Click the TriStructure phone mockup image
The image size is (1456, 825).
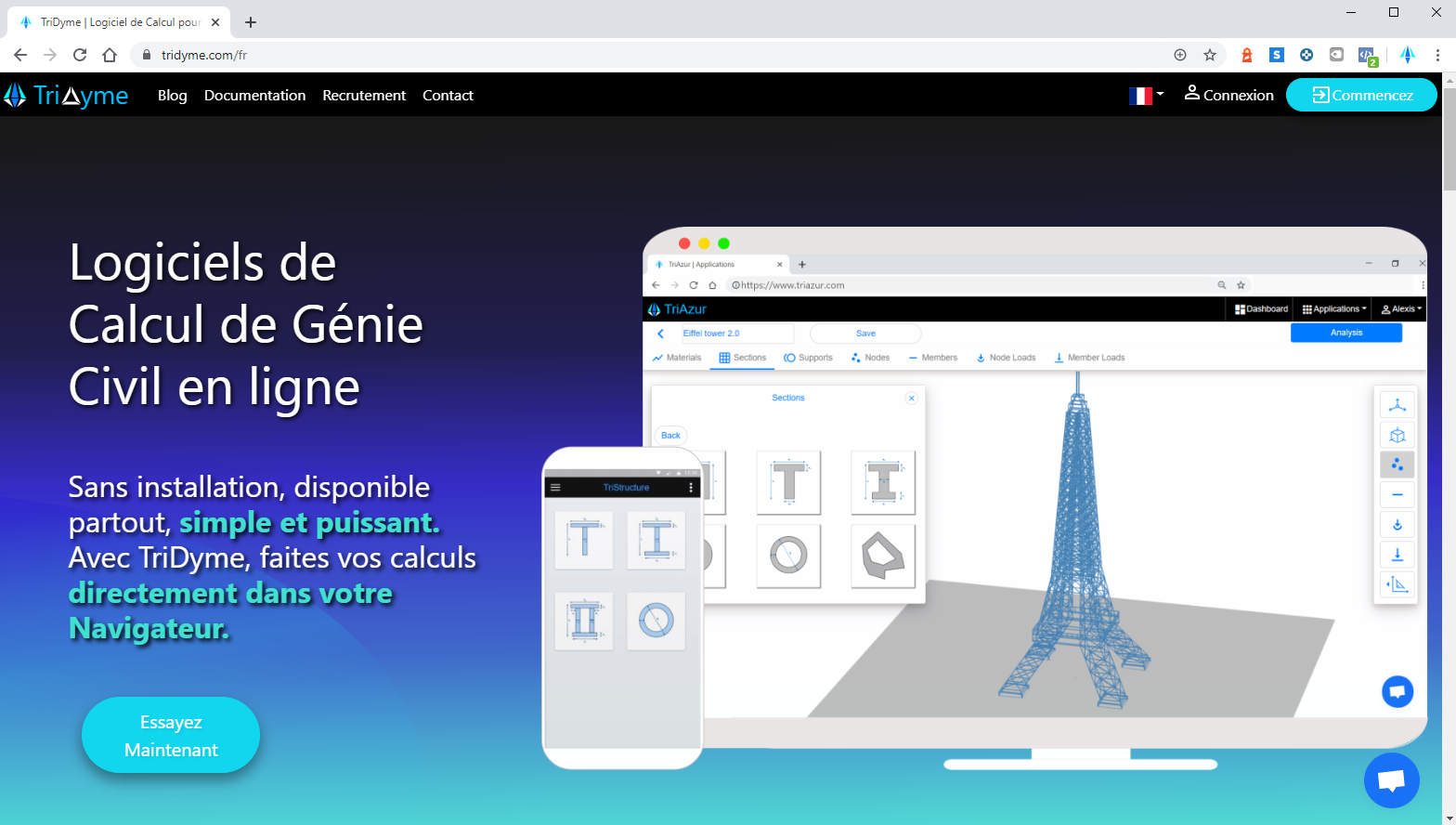point(622,609)
